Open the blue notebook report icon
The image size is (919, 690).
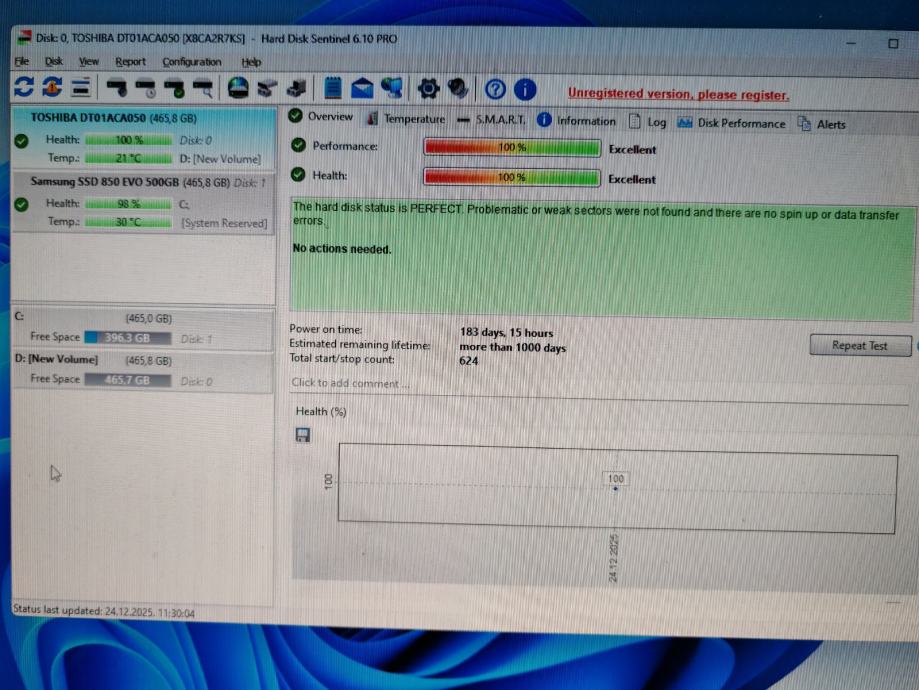coord(332,88)
